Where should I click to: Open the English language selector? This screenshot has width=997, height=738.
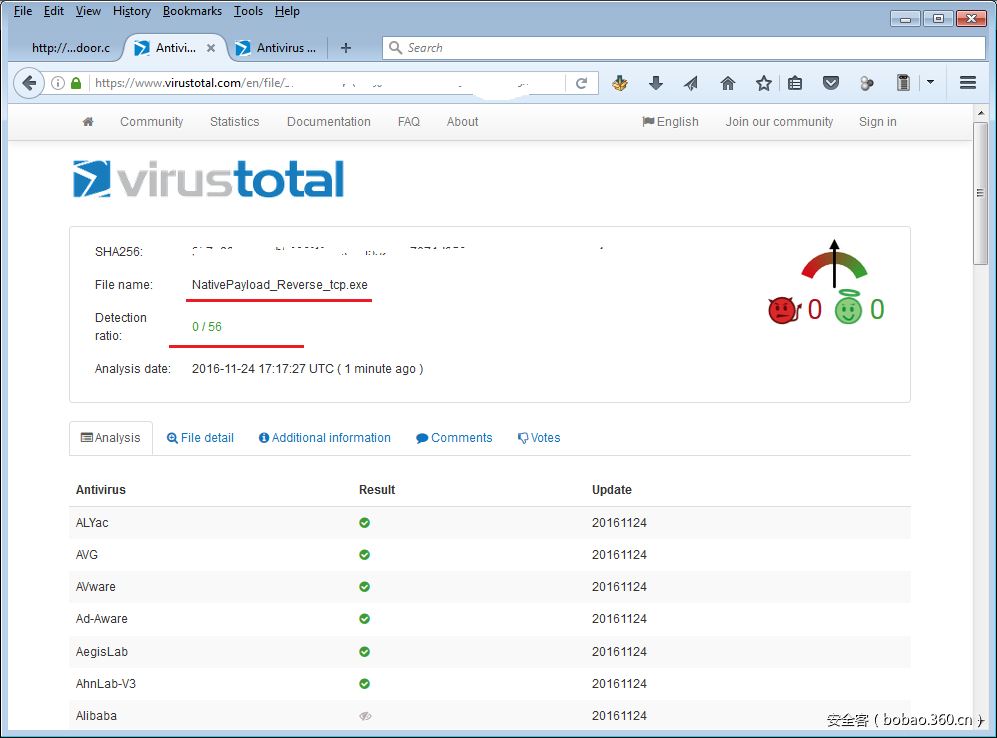(x=670, y=122)
